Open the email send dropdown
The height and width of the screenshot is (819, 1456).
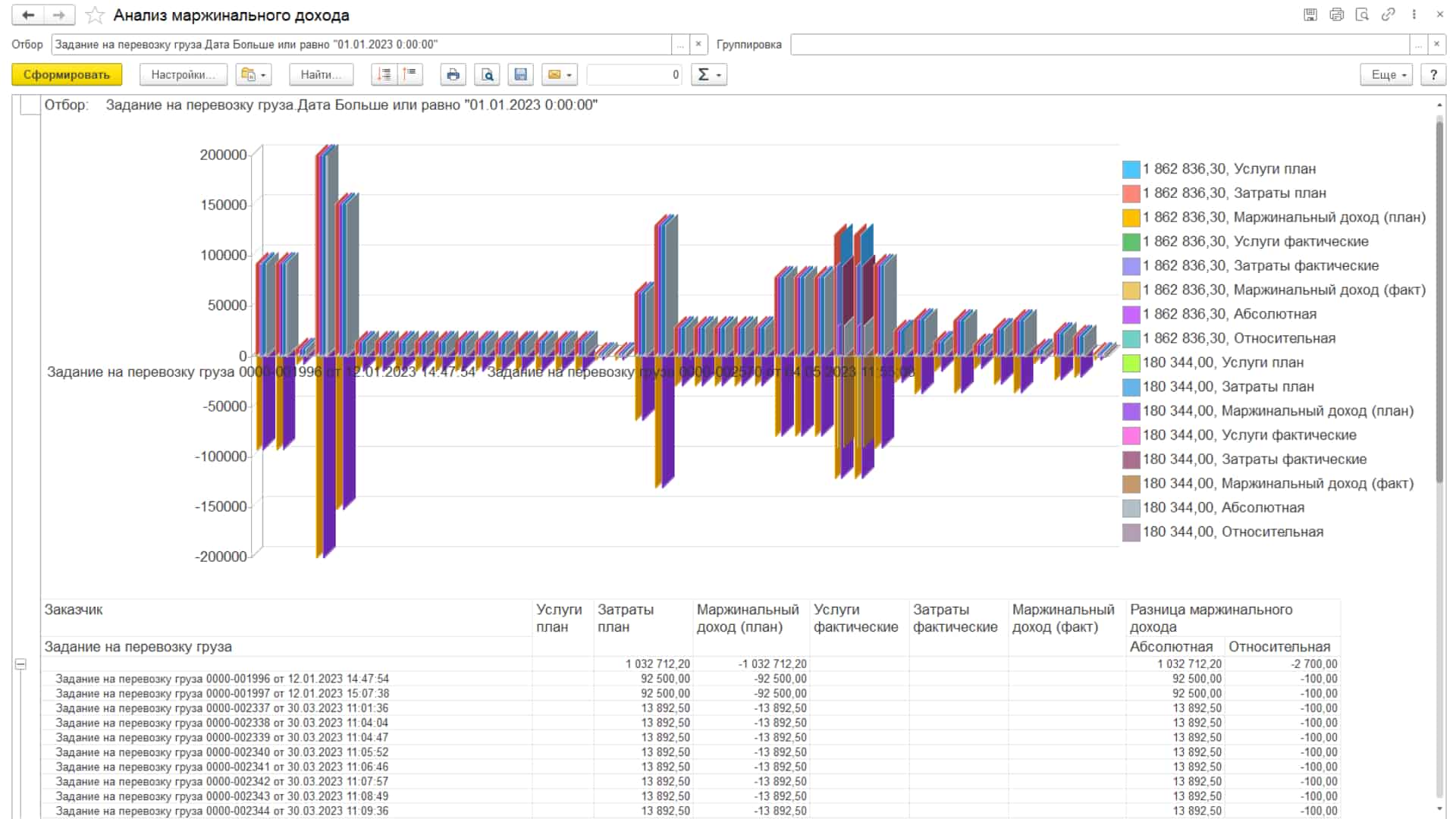[x=560, y=74]
